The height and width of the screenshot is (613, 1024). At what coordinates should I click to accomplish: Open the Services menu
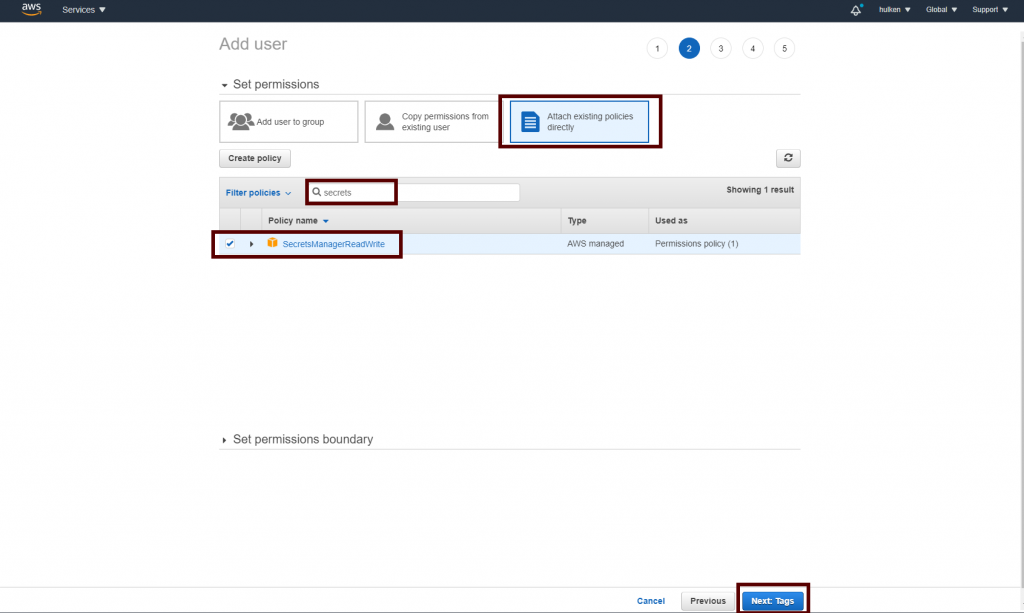84,10
